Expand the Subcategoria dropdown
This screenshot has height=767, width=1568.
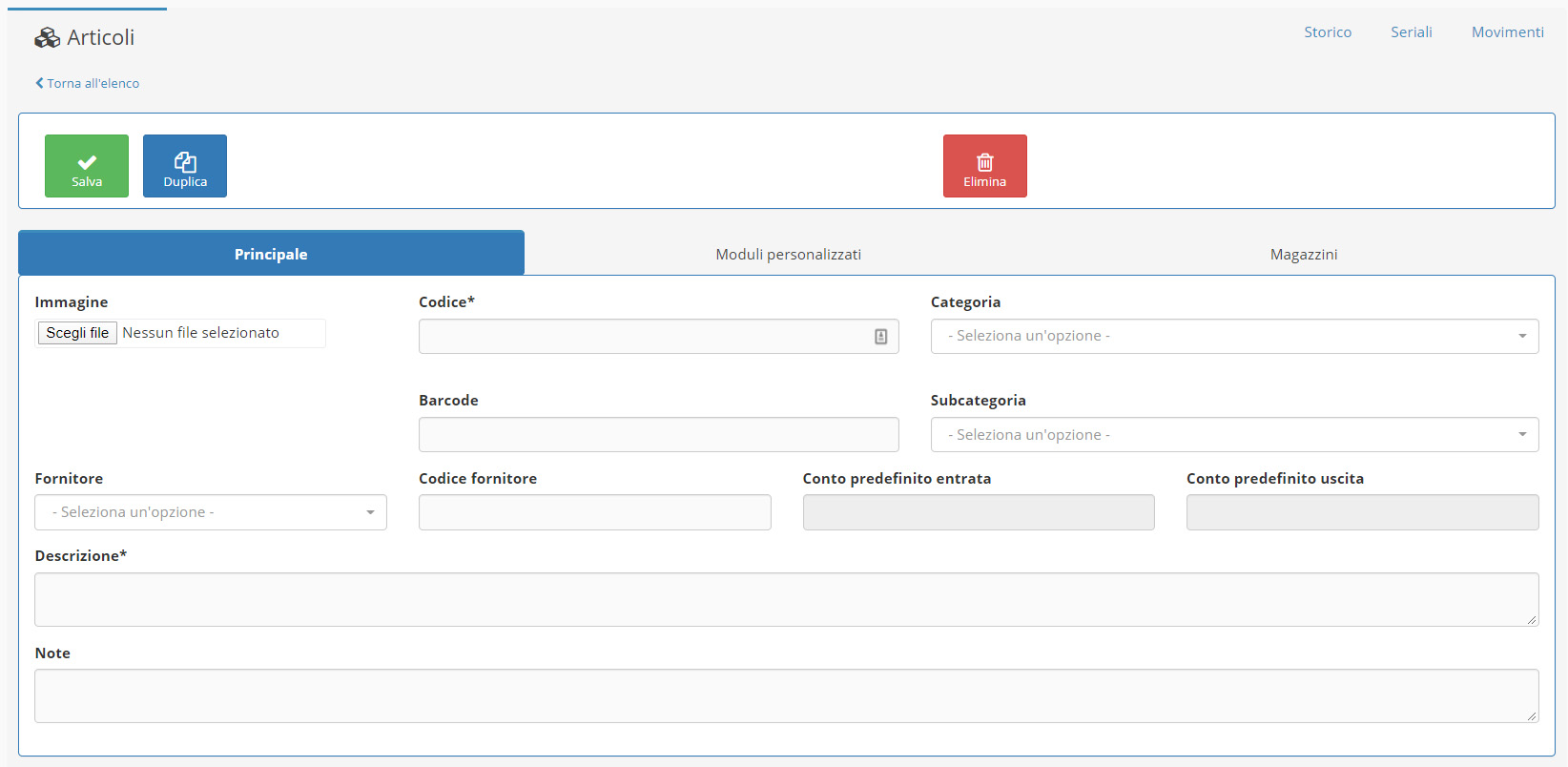point(1233,435)
